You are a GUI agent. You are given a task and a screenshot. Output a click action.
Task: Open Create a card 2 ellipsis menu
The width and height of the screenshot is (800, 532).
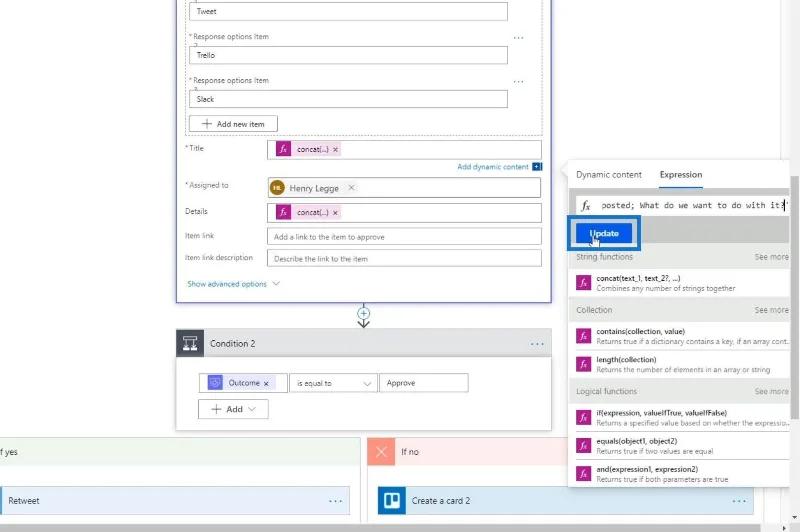[739, 501]
